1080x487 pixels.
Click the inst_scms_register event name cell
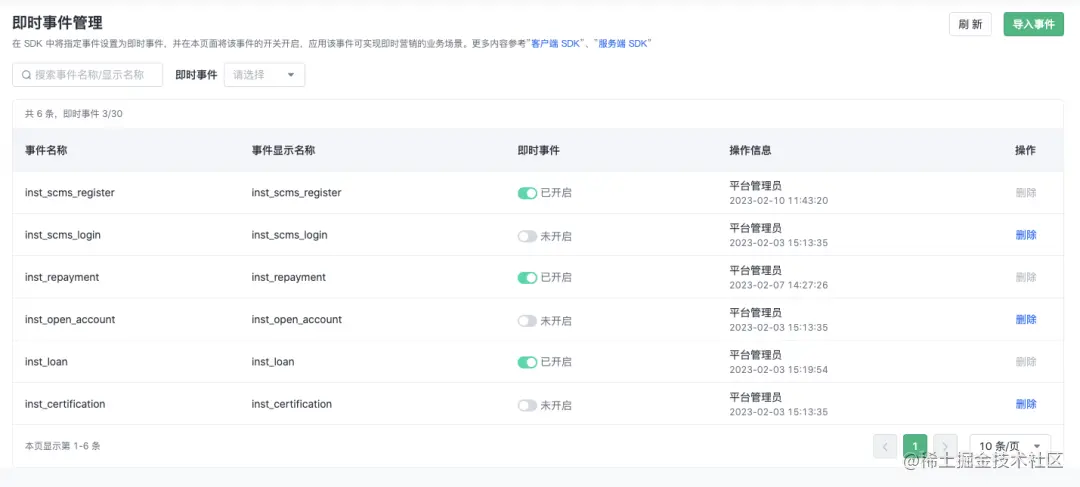click(x=70, y=193)
